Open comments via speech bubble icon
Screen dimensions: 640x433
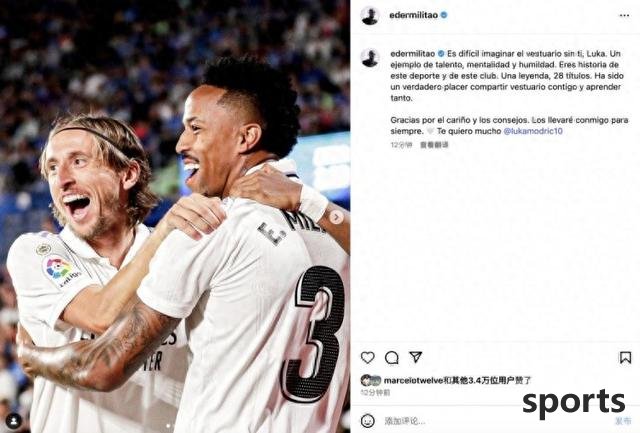391,358
